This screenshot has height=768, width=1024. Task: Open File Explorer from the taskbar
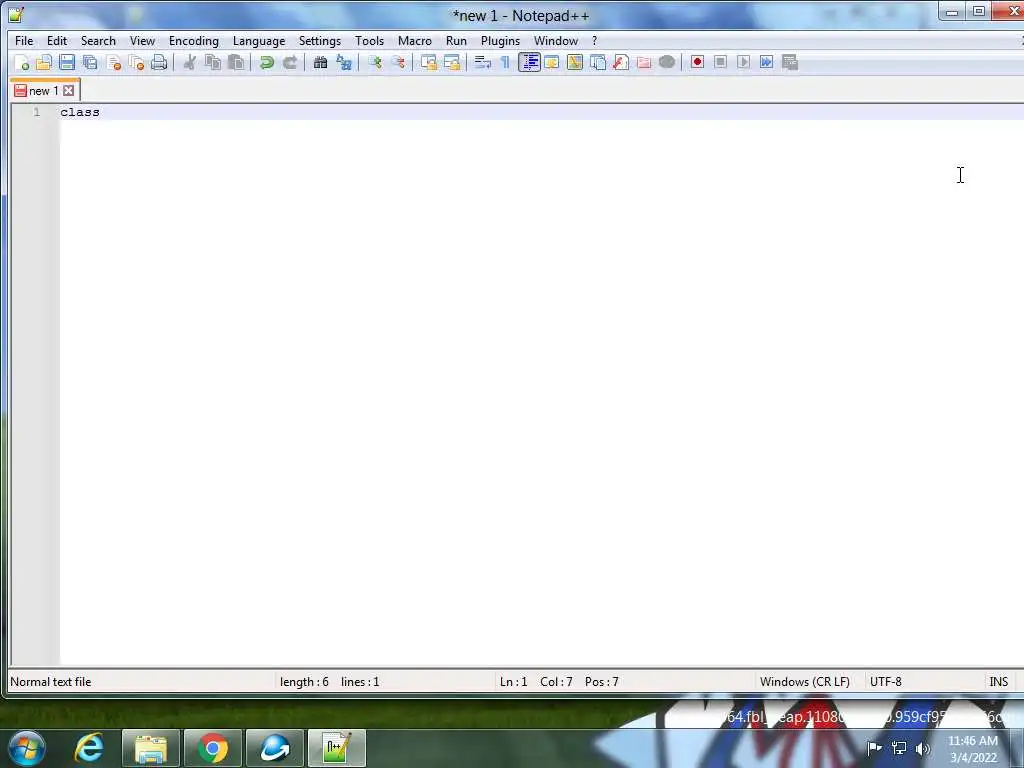151,748
